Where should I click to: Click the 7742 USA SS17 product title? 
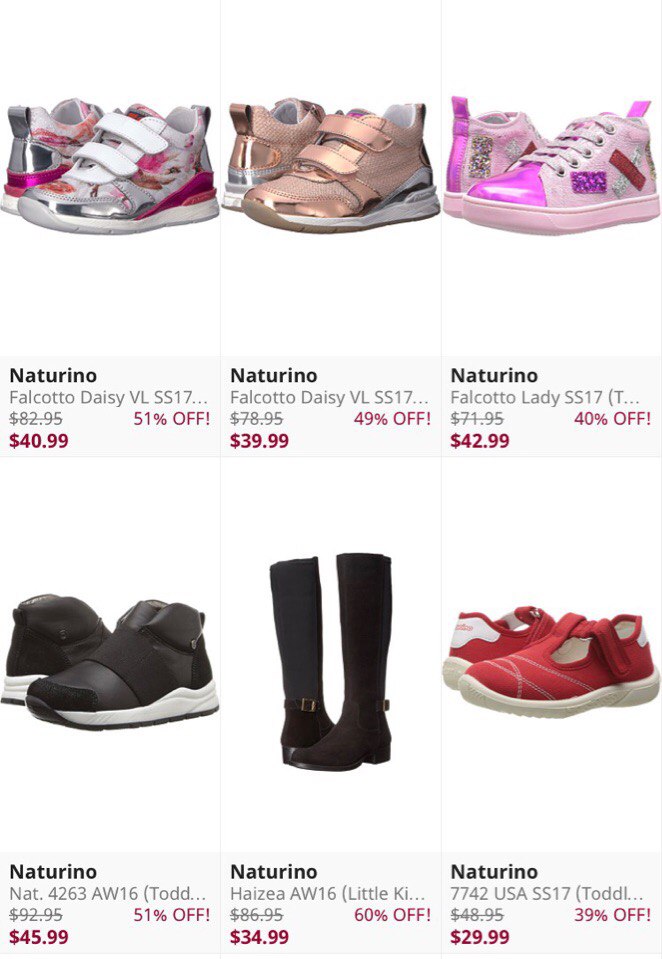(547, 894)
